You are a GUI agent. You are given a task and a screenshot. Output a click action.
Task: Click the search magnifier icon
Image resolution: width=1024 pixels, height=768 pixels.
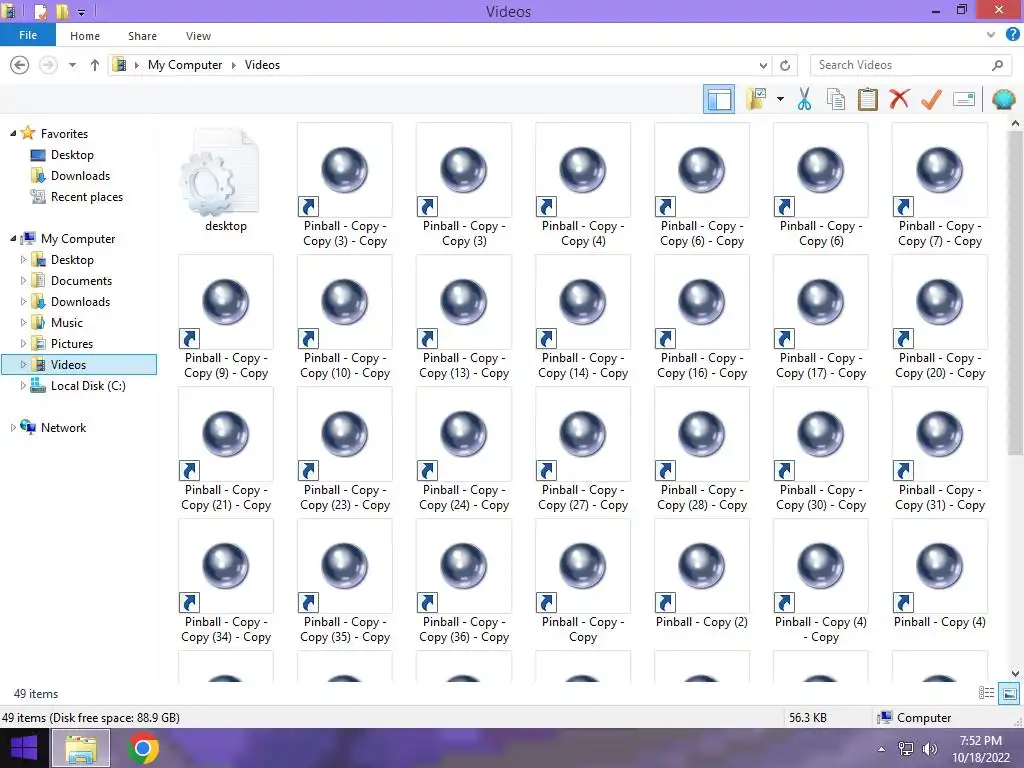click(997, 65)
